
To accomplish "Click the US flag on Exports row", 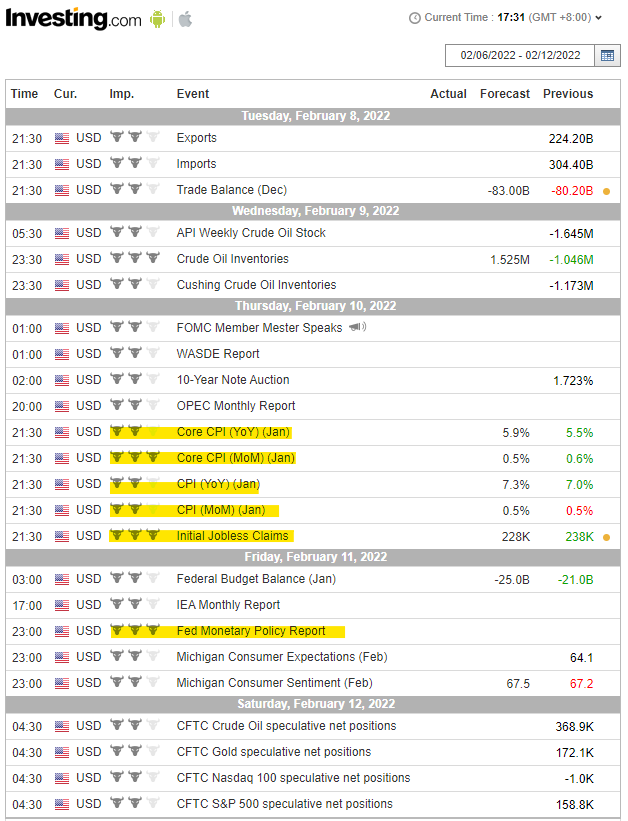I will point(62,138).
